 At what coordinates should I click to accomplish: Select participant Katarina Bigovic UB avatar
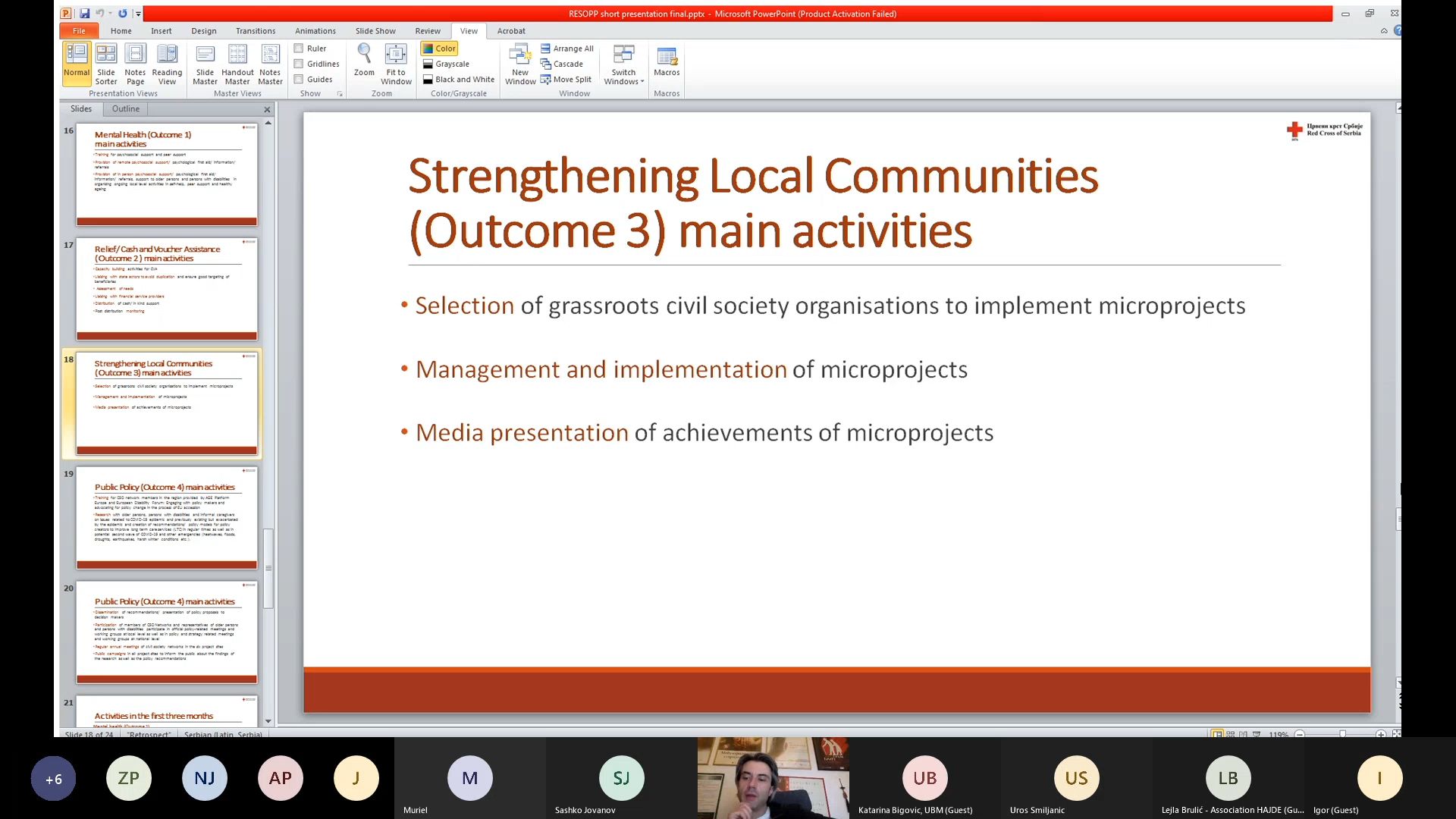click(924, 778)
